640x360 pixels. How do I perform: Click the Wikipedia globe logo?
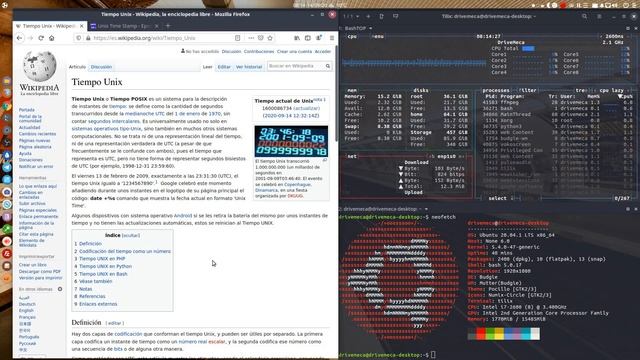tap(39, 67)
